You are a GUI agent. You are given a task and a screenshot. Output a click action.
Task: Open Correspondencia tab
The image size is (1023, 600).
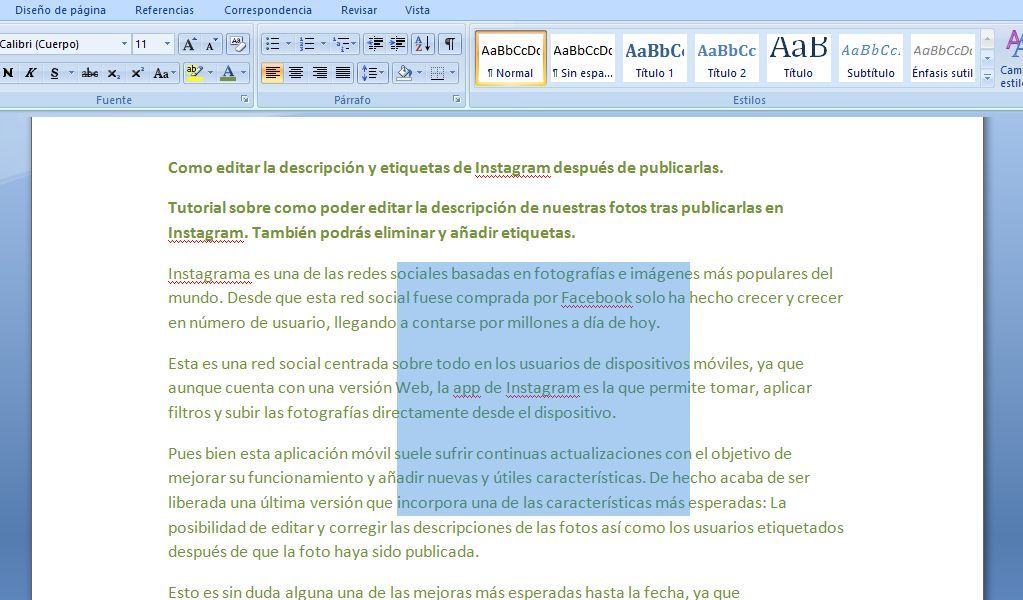(267, 10)
